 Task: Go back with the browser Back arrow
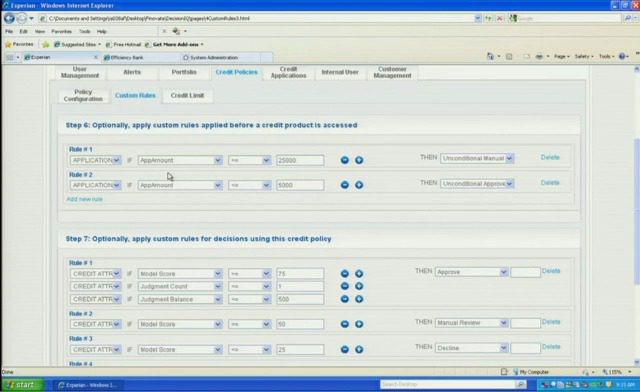[9, 18]
